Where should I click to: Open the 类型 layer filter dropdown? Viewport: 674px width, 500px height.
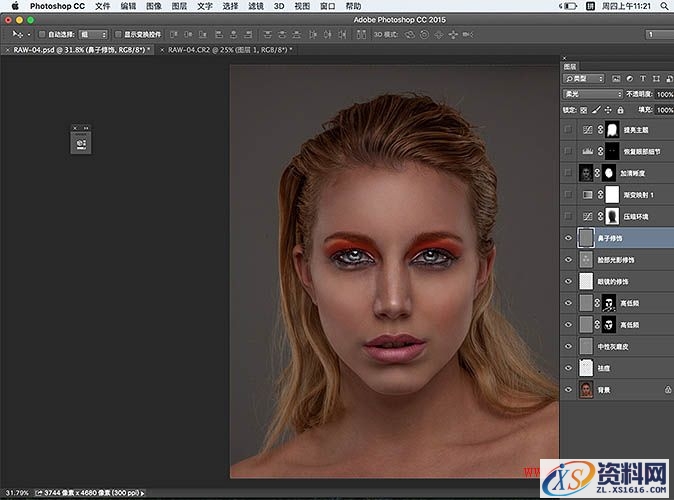585,78
